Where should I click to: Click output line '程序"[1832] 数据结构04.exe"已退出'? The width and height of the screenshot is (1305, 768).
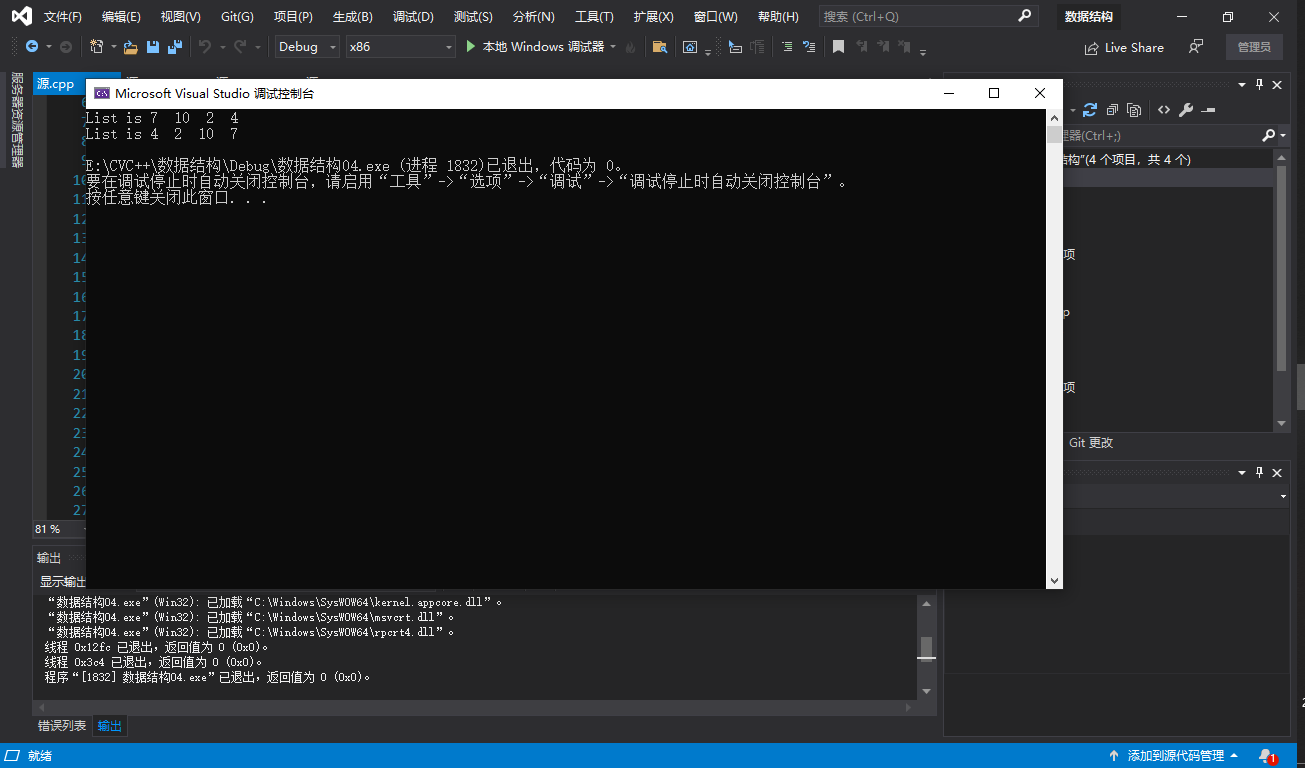(208, 677)
